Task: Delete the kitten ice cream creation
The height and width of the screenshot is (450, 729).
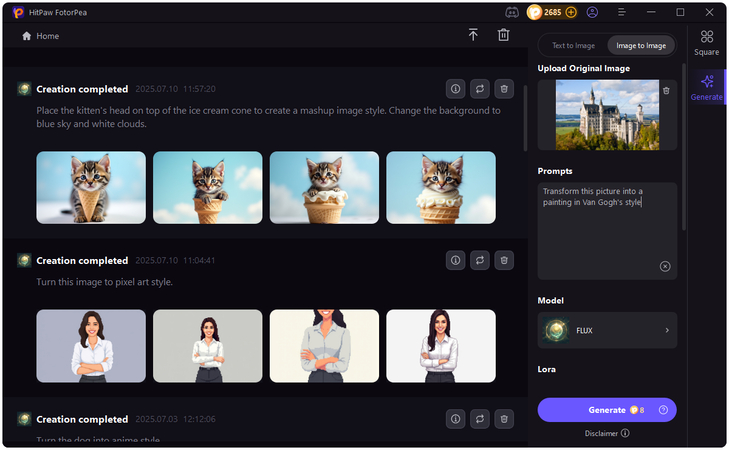Action: click(504, 89)
